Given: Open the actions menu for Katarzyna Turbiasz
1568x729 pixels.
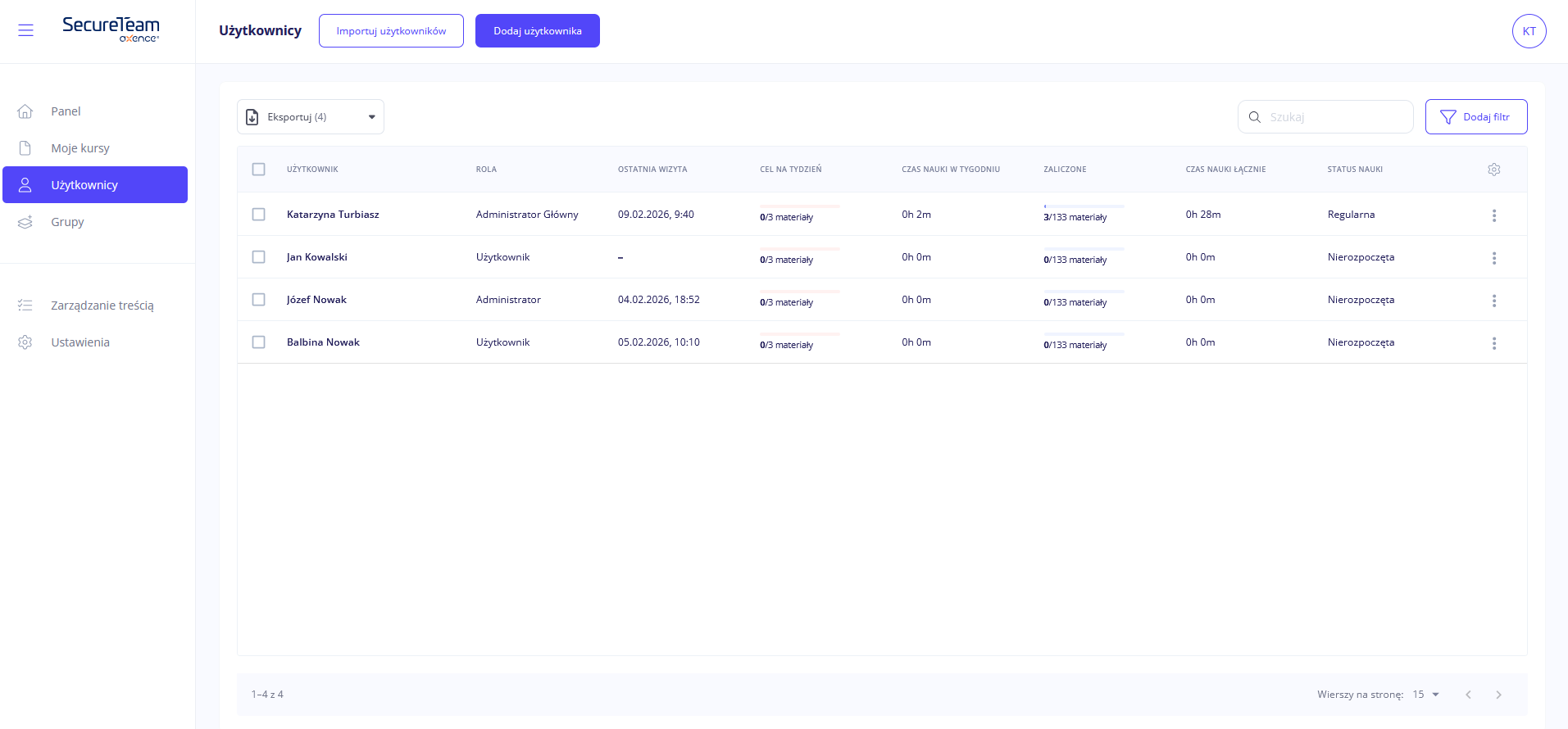Looking at the screenshot, I should point(1493,215).
